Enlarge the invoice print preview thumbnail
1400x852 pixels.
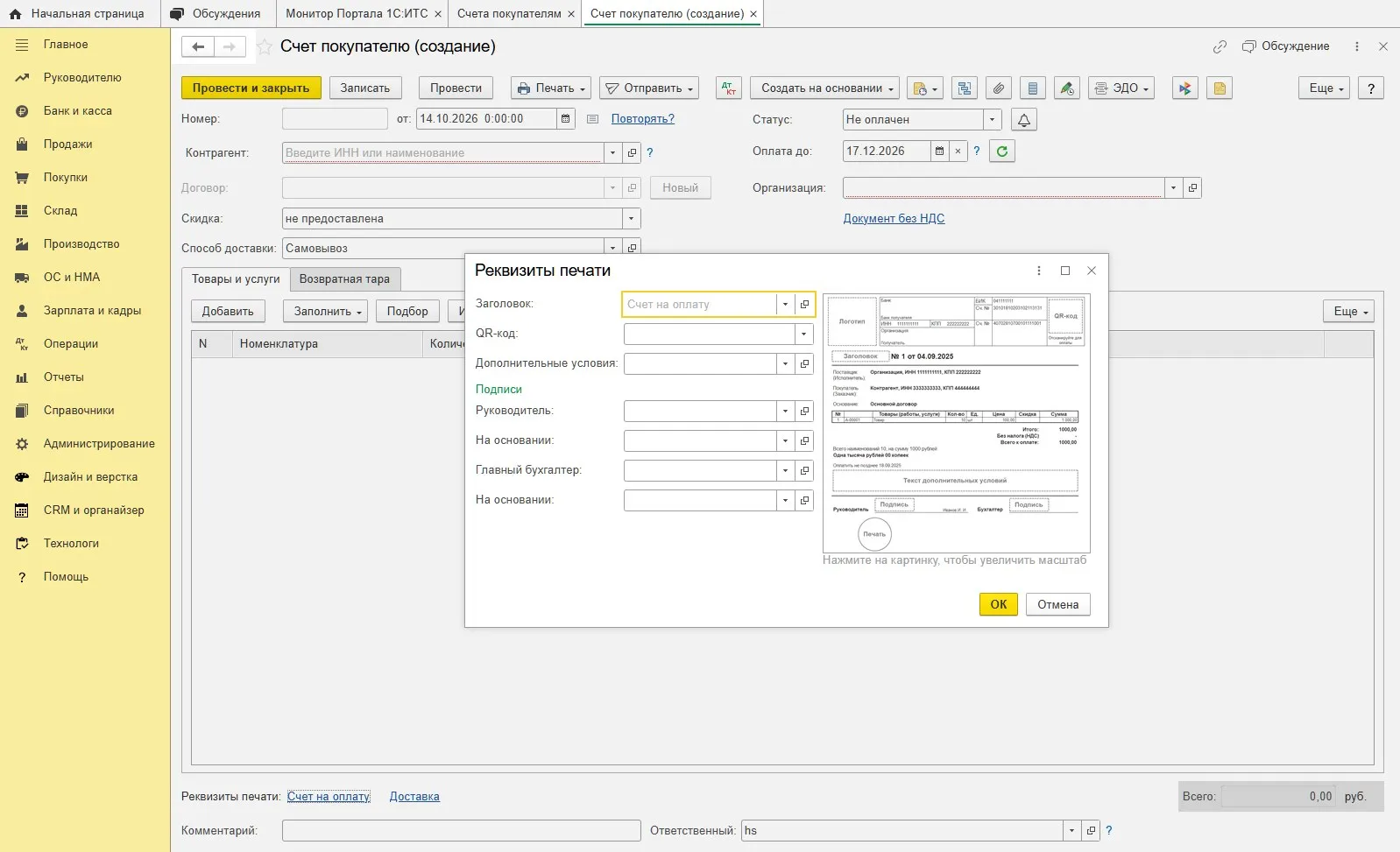[956, 424]
